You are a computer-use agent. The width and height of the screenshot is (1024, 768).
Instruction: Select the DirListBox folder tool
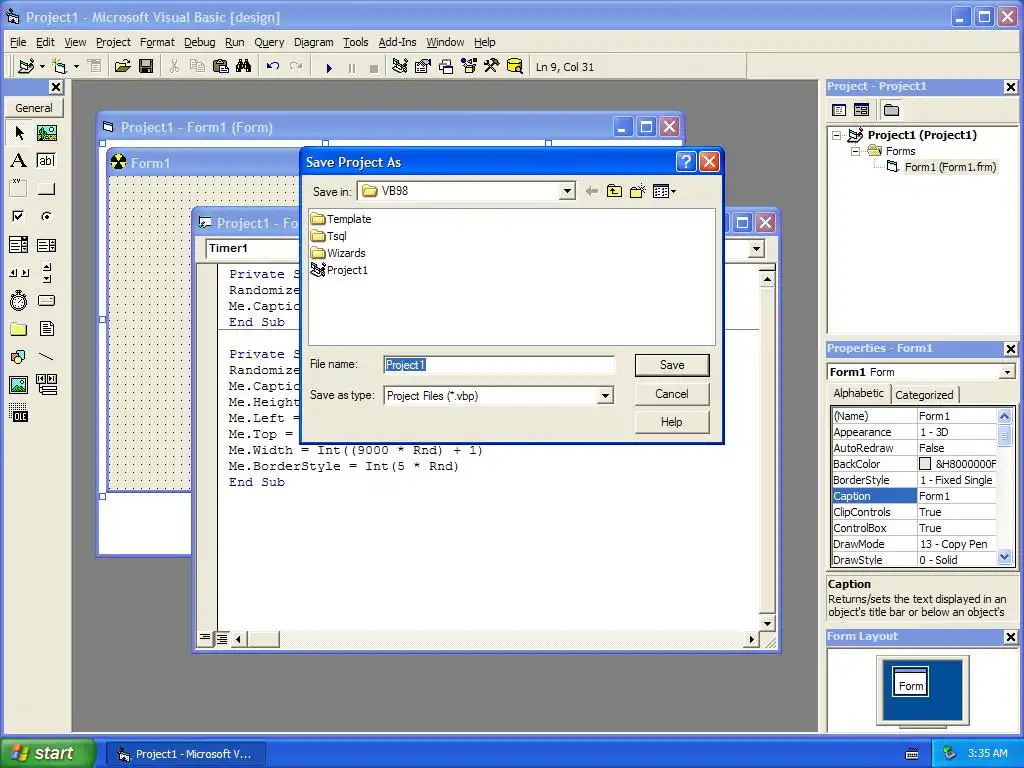[x=18, y=328]
